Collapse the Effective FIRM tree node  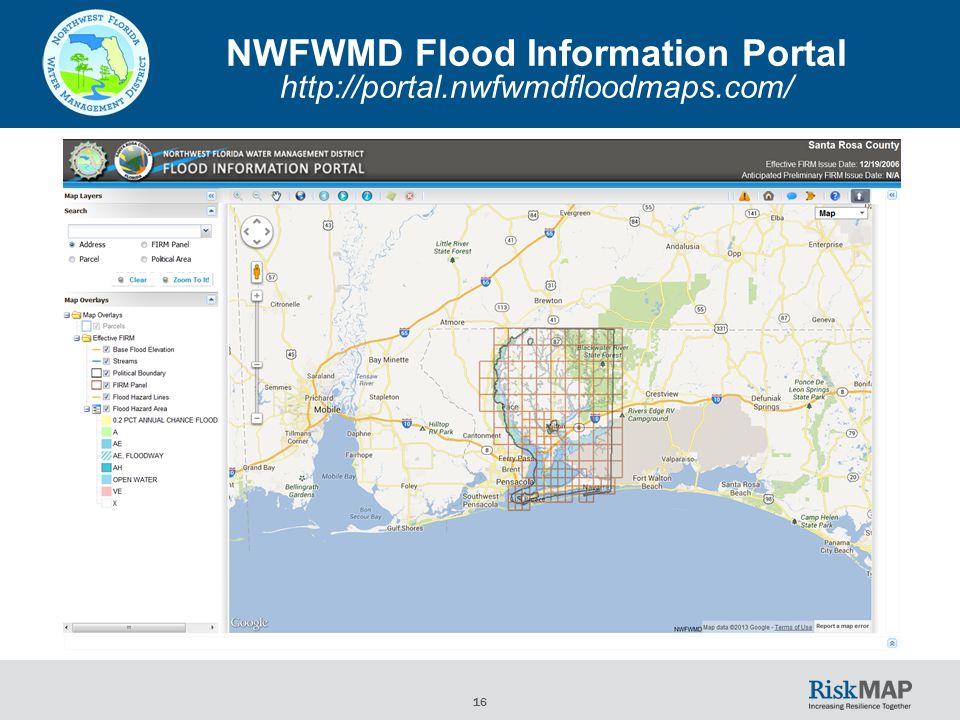point(77,338)
